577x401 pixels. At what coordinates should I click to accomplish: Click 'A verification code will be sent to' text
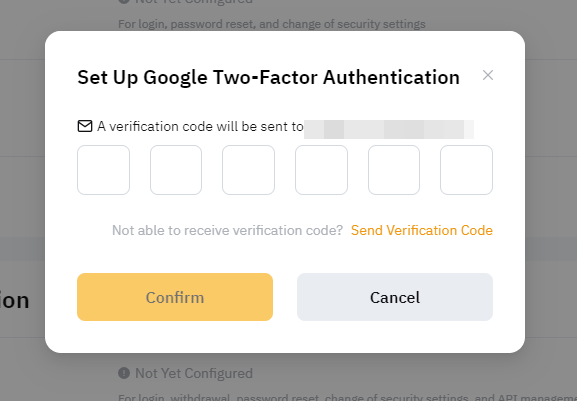click(x=200, y=126)
